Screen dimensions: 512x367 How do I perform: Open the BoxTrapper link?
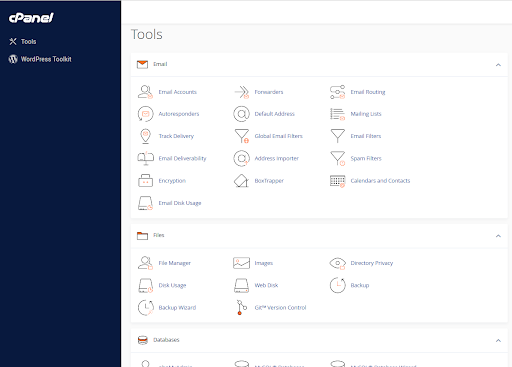click(269, 181)
